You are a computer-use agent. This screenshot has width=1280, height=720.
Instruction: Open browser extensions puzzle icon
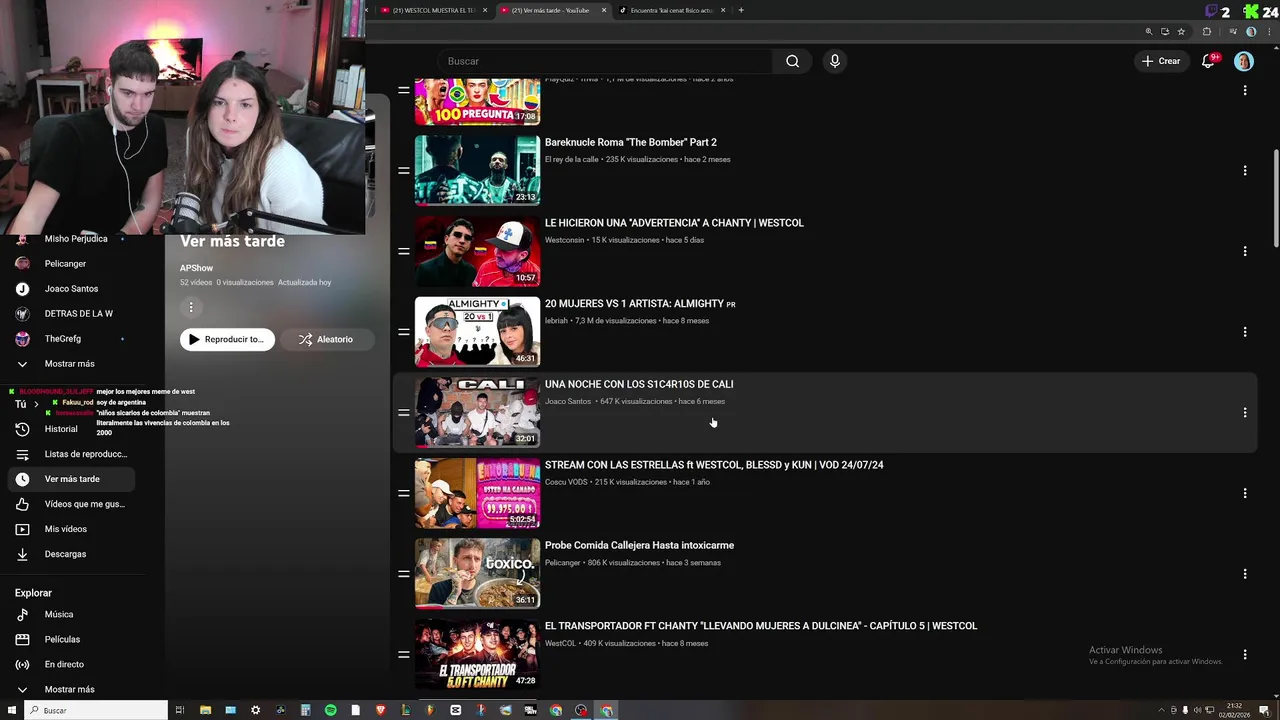coord(1206,32)
